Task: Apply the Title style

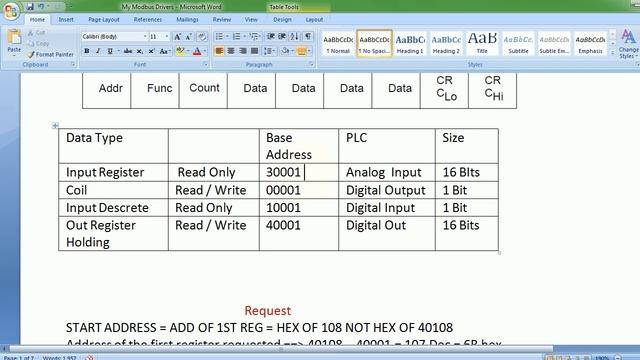Action: [482, 43]
